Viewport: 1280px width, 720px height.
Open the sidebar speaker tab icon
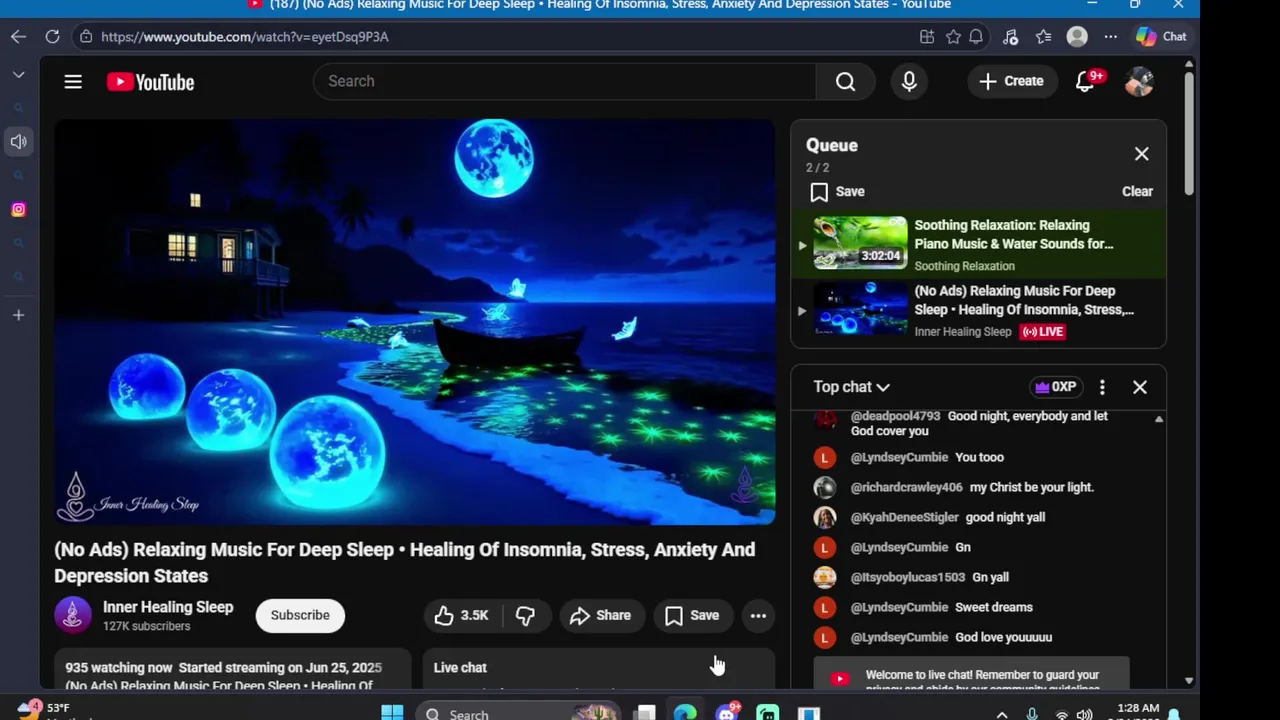tap(18, 142)
